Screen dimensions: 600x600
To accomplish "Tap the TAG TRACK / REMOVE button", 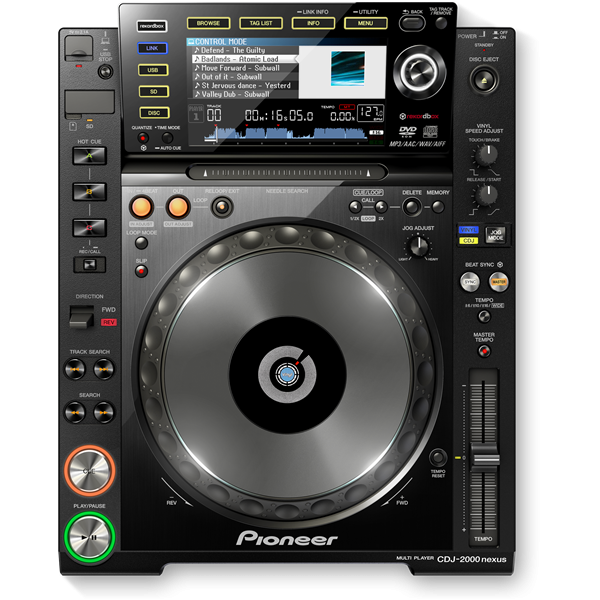I will coord(441,23).
